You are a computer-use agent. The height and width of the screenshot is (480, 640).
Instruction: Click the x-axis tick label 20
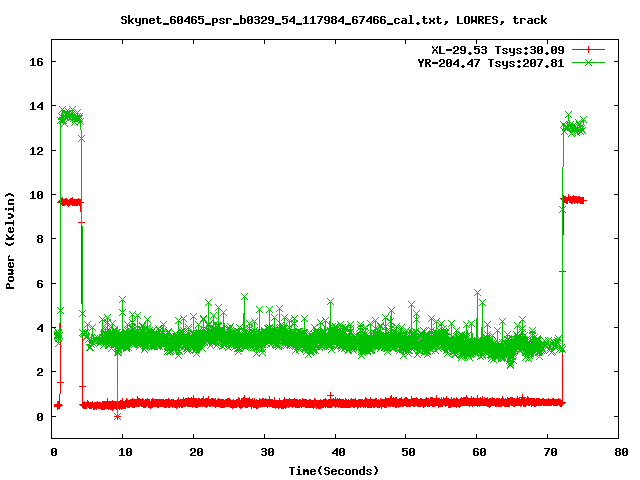click(x=196, y=452)
